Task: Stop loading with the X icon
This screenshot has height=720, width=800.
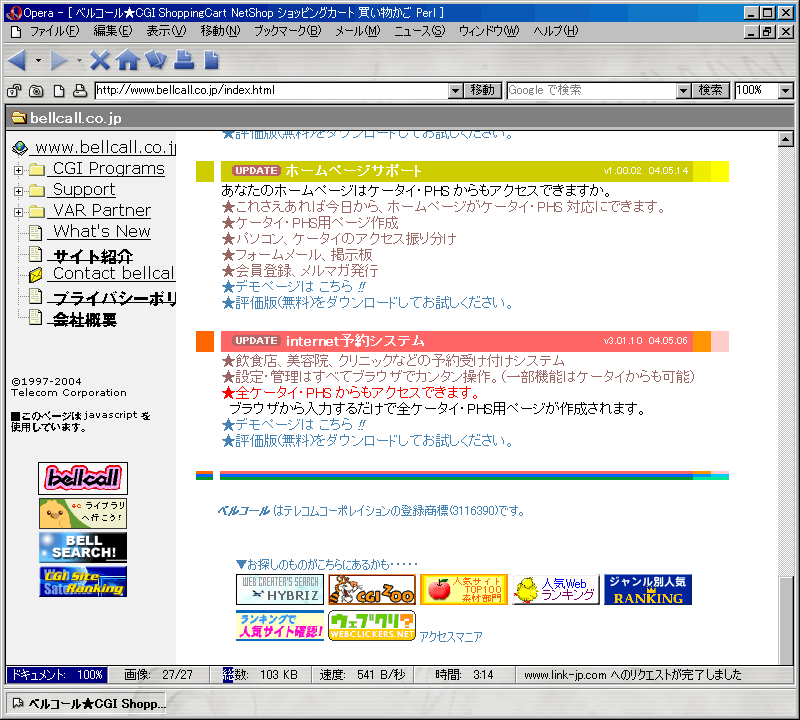Action: [x=99, y=60]
